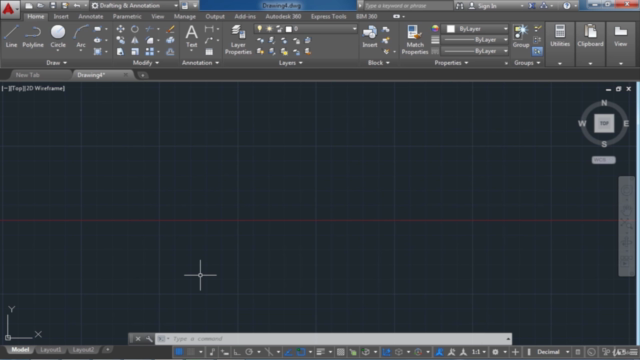
Task: Click the WCS button below ViewCube
Action: coord(604,160)
